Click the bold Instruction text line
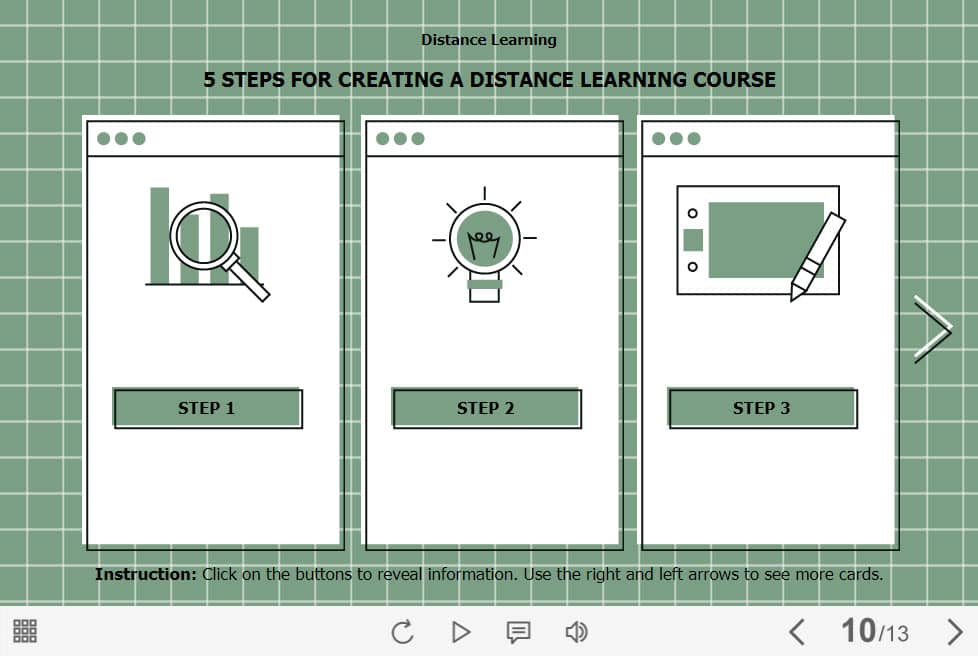The image size is (978, 656). pyautogui.click(x=489, y=574)
